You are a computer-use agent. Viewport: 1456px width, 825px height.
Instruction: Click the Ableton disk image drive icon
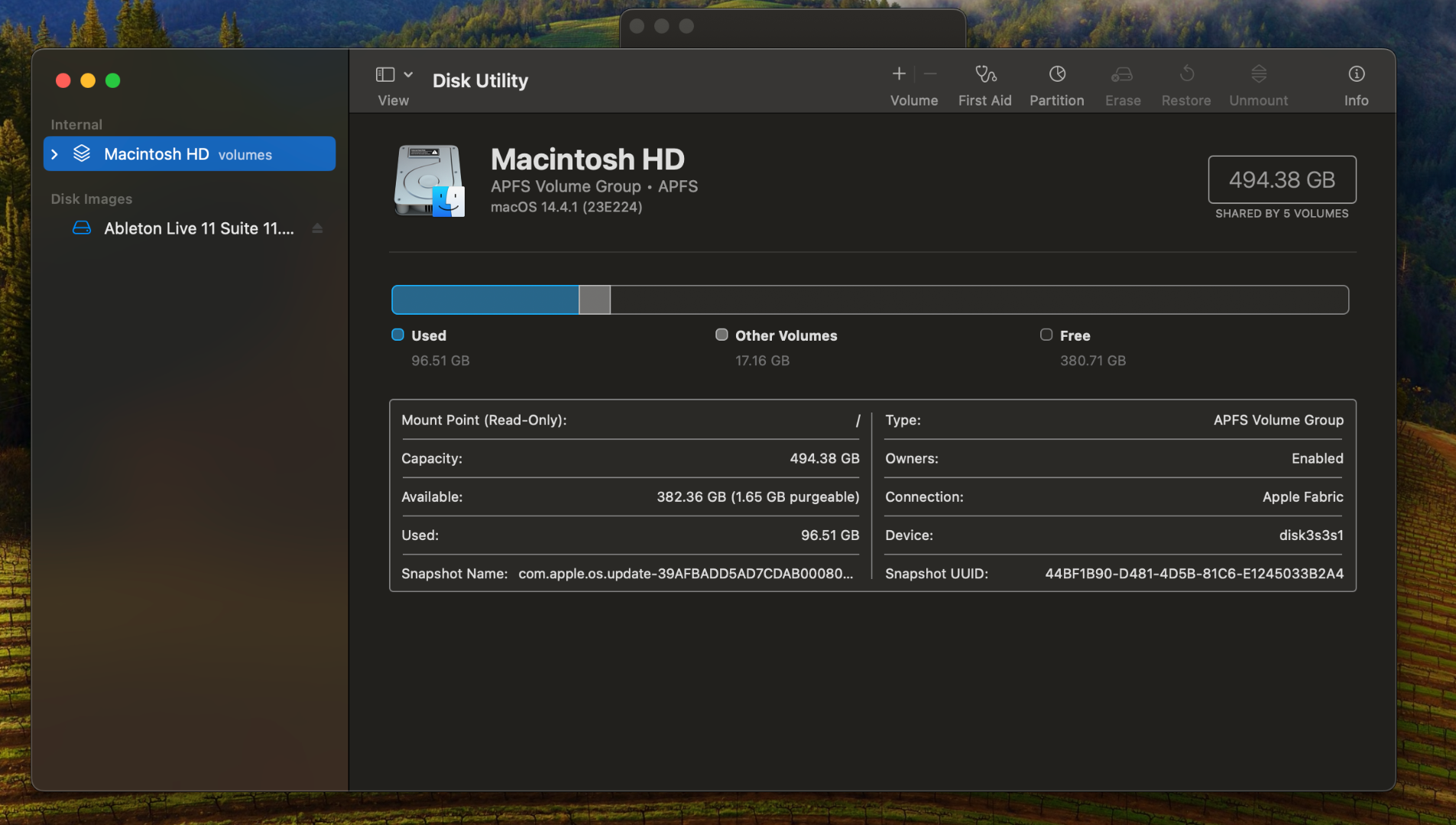click(82, 228)
